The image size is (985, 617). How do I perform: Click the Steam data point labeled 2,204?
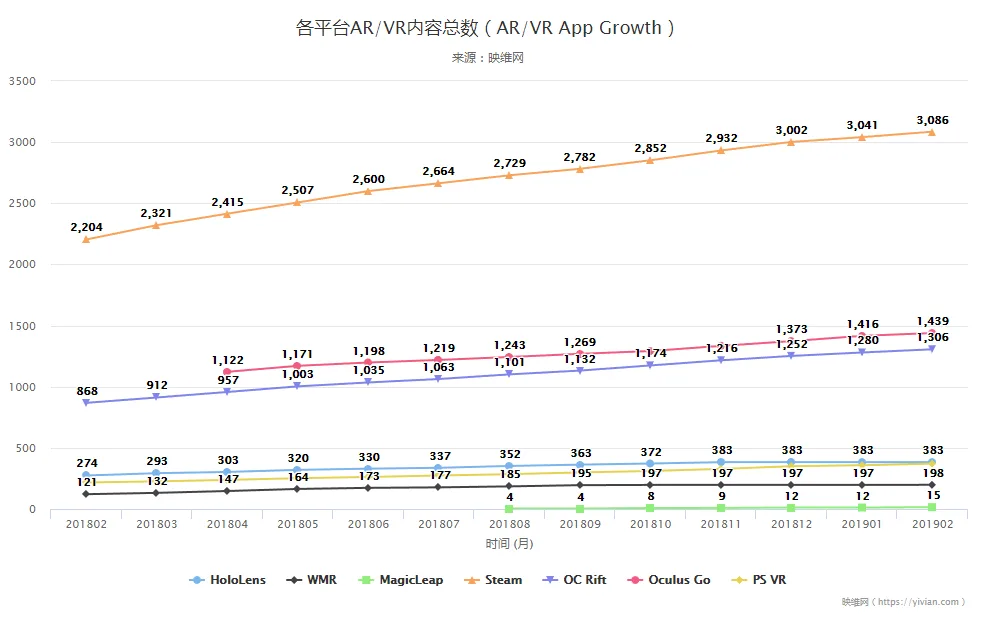(86, 239)
